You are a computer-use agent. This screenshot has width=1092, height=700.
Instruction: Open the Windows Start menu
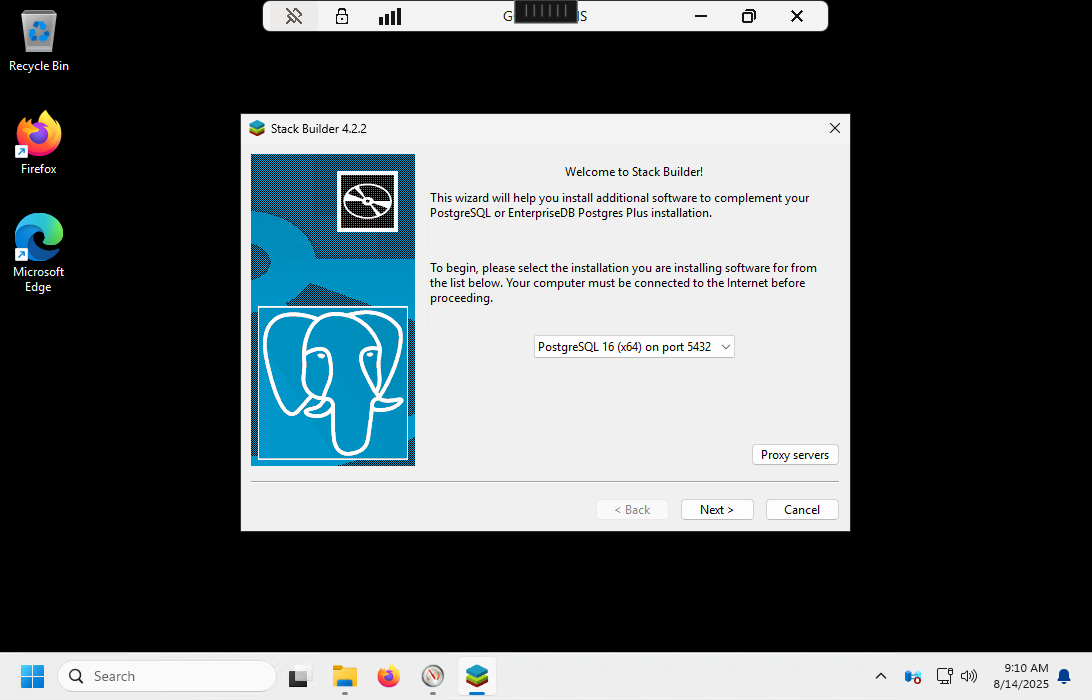coord(33,677)
